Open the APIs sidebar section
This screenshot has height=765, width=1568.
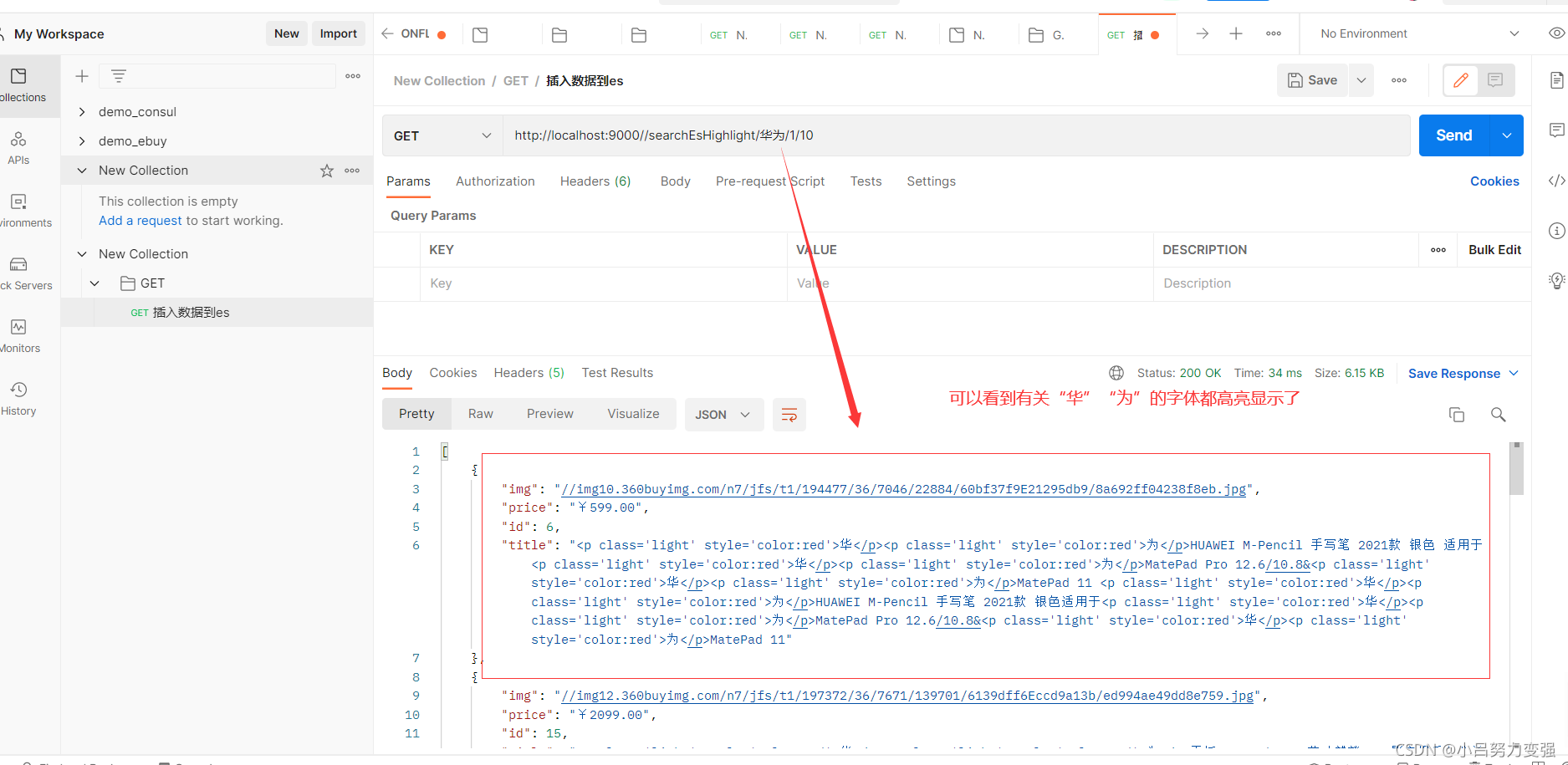pos(18,148)
